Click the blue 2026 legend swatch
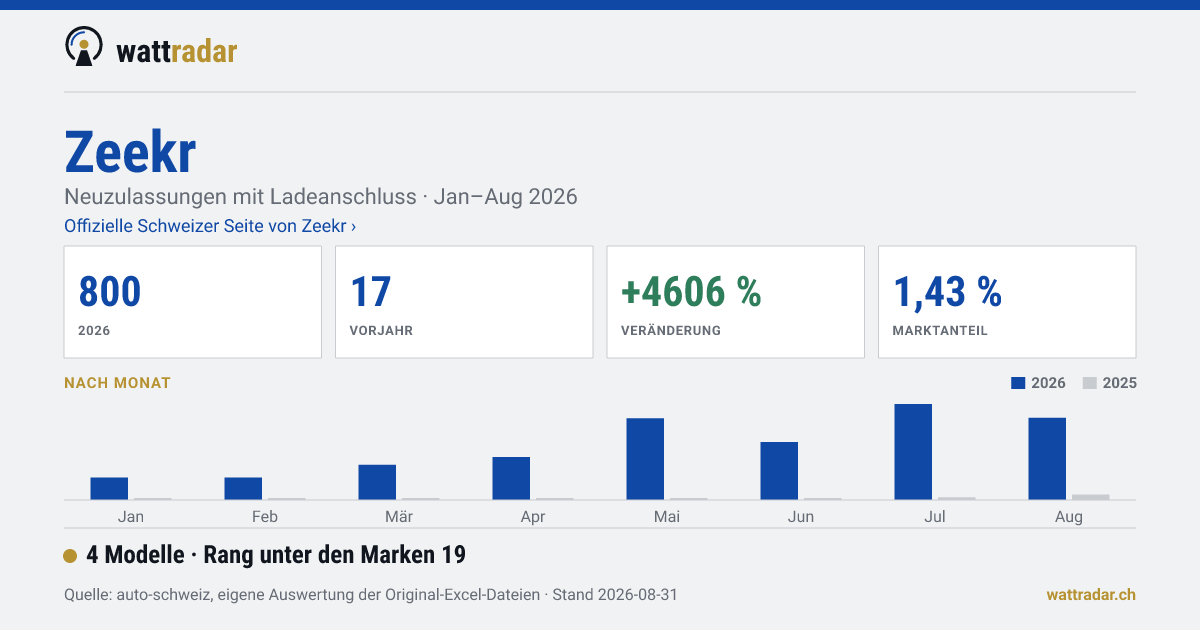Screen dimensions: 1200x630 (1019, 383)
